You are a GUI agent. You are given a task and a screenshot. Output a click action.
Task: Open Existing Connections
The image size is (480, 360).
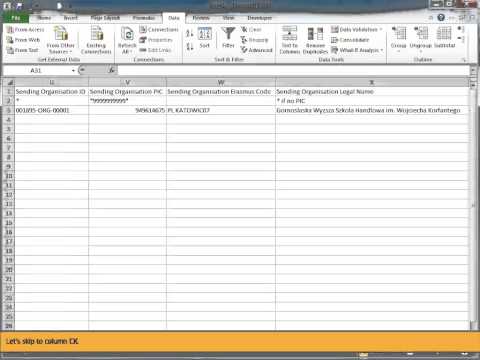(x=96, y=40)
